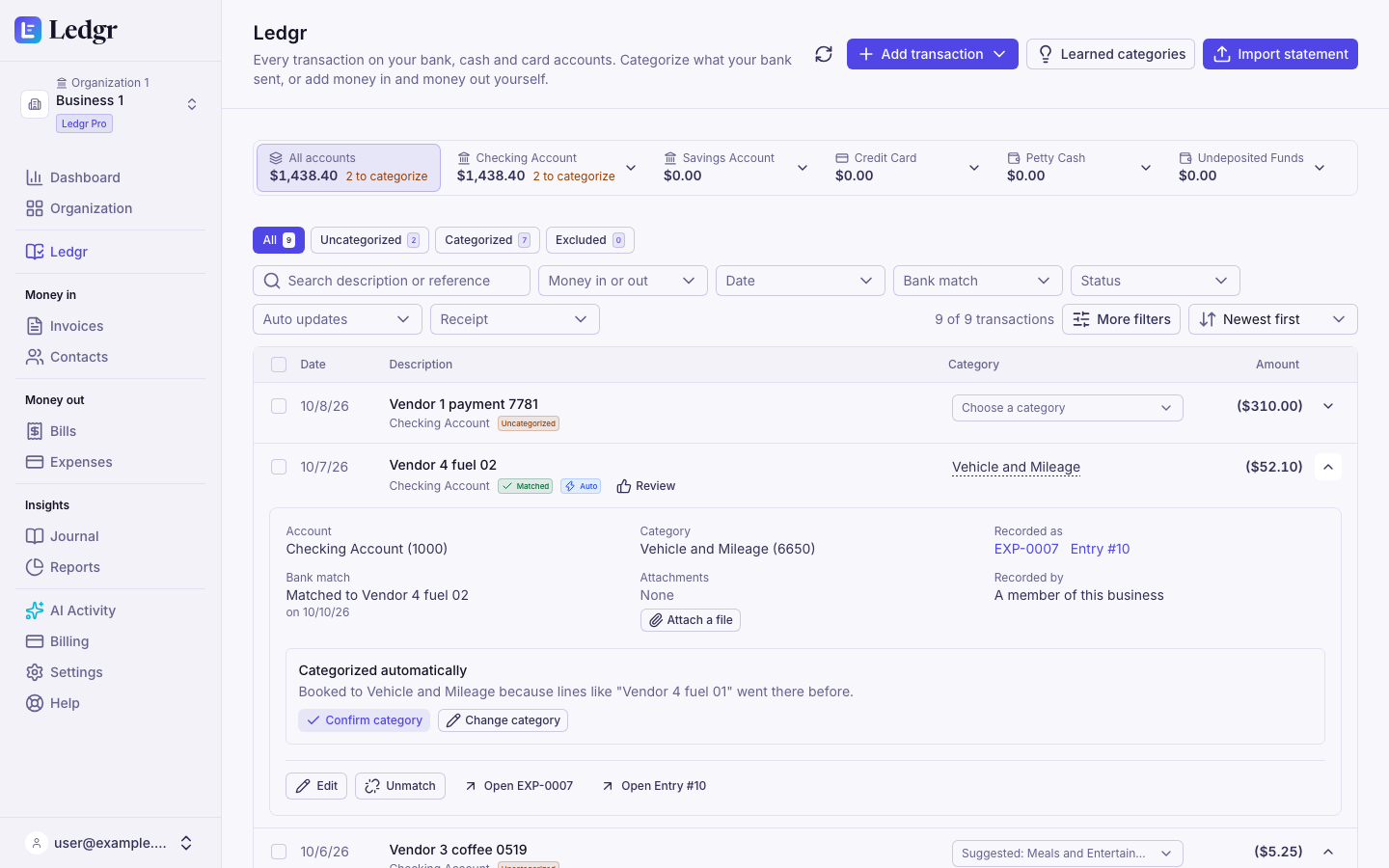Expand Vendor 1 payment 7781 details
This screenshot has height=868, width=1389.
(1328, 406)
